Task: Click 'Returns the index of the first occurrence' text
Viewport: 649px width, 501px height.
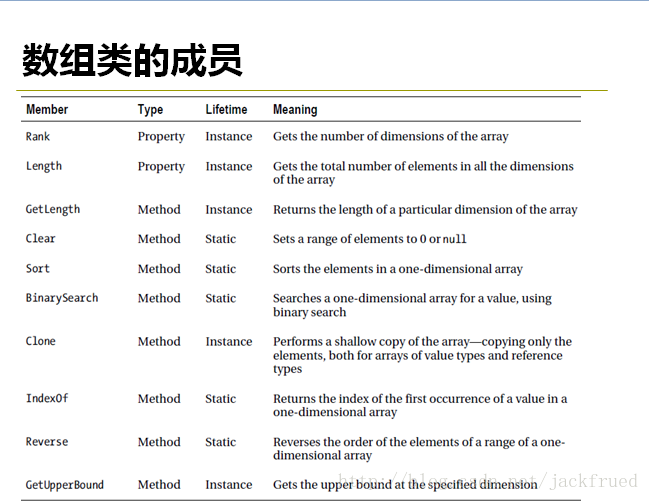Action: coord(420,405)
